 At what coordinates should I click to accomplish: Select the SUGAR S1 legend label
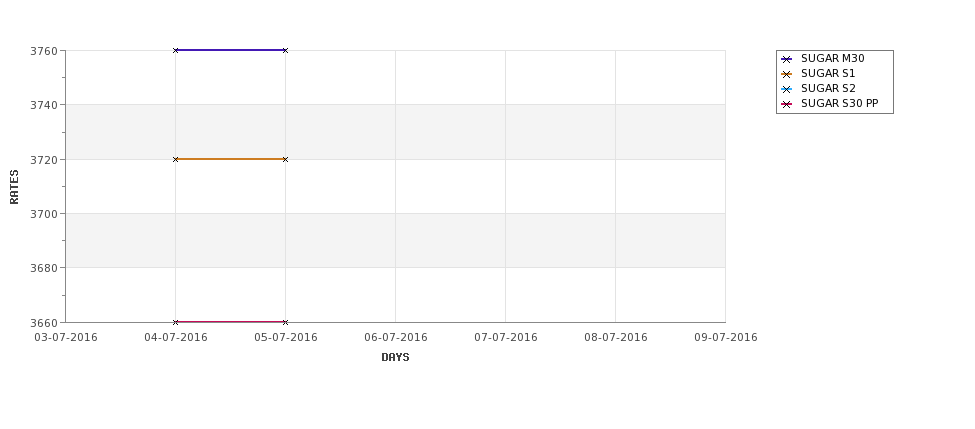827,74
